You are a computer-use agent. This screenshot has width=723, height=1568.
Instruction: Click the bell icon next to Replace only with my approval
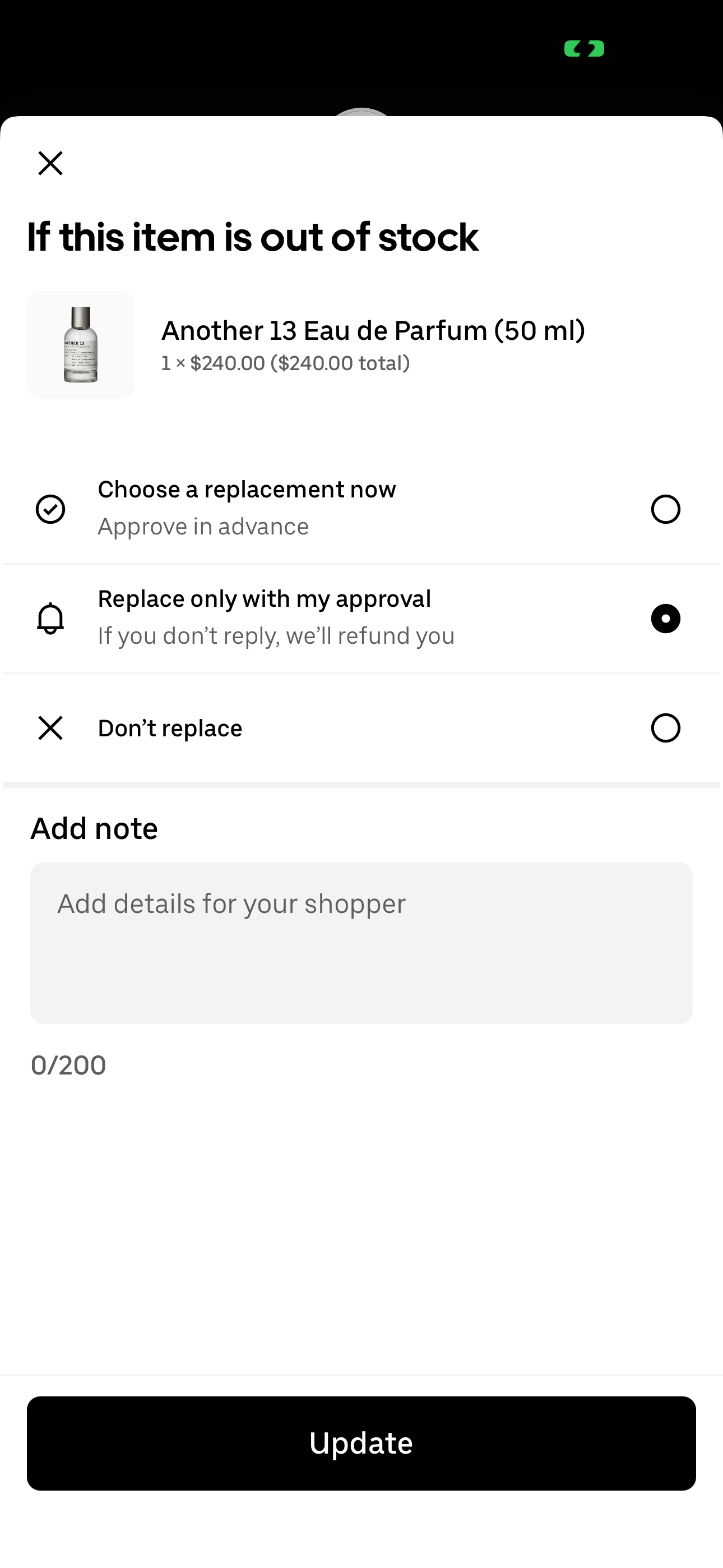coord(51,619)
